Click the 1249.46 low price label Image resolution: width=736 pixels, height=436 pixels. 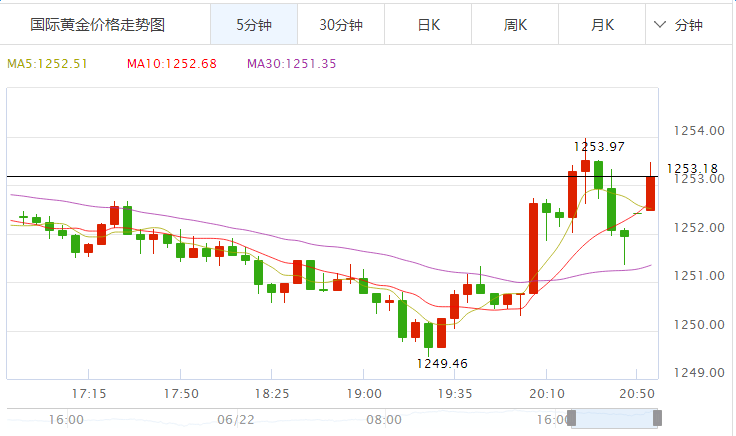[442, 364]
